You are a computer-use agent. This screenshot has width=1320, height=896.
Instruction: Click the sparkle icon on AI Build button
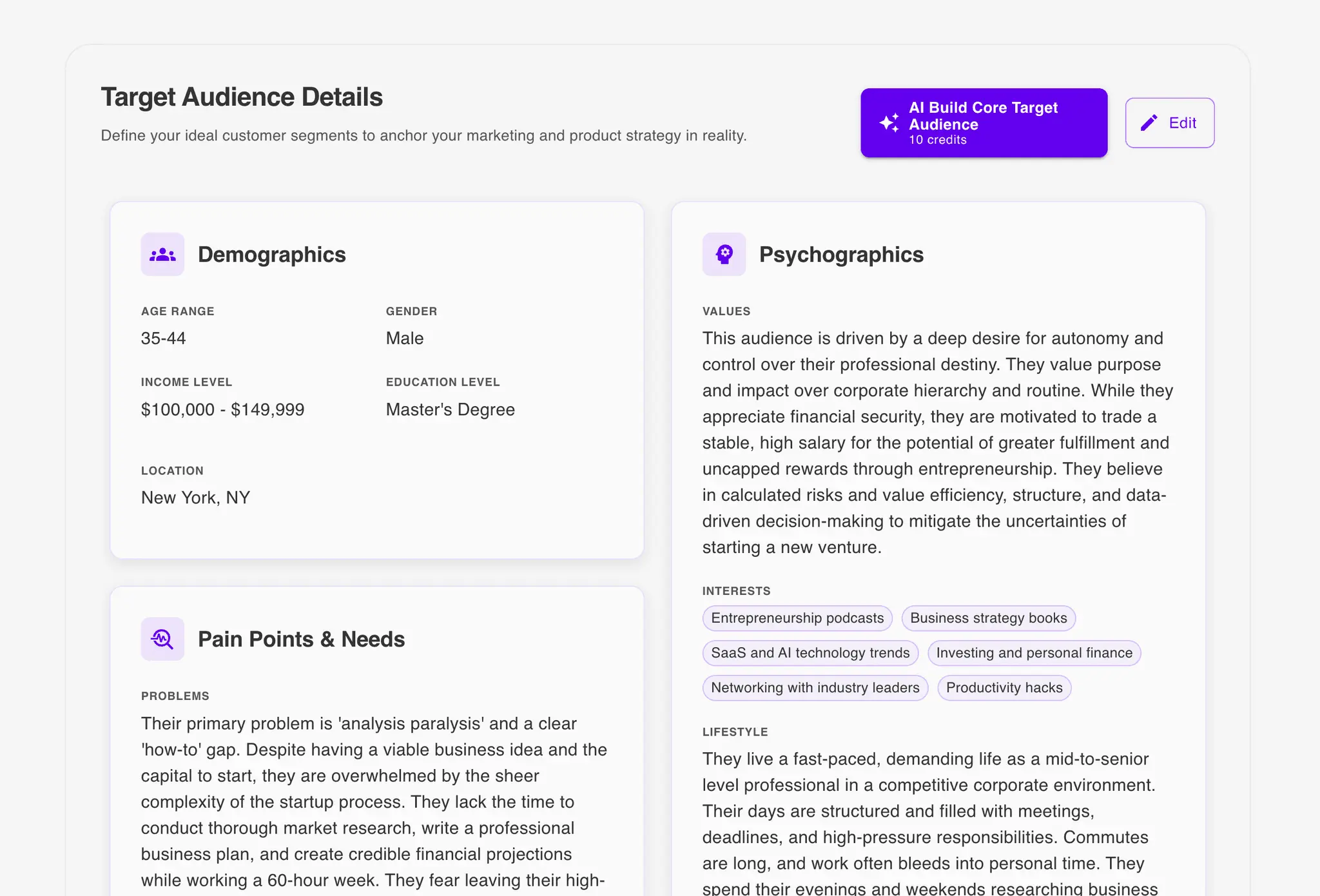889,122
